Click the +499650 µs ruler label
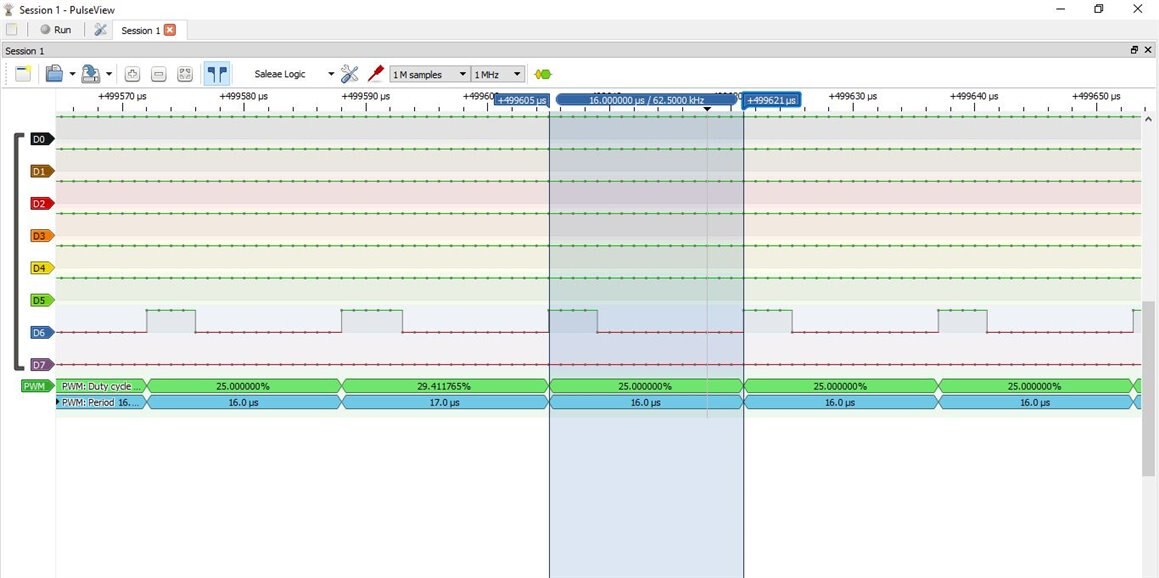1159x578 pixels. point(1096,96)
